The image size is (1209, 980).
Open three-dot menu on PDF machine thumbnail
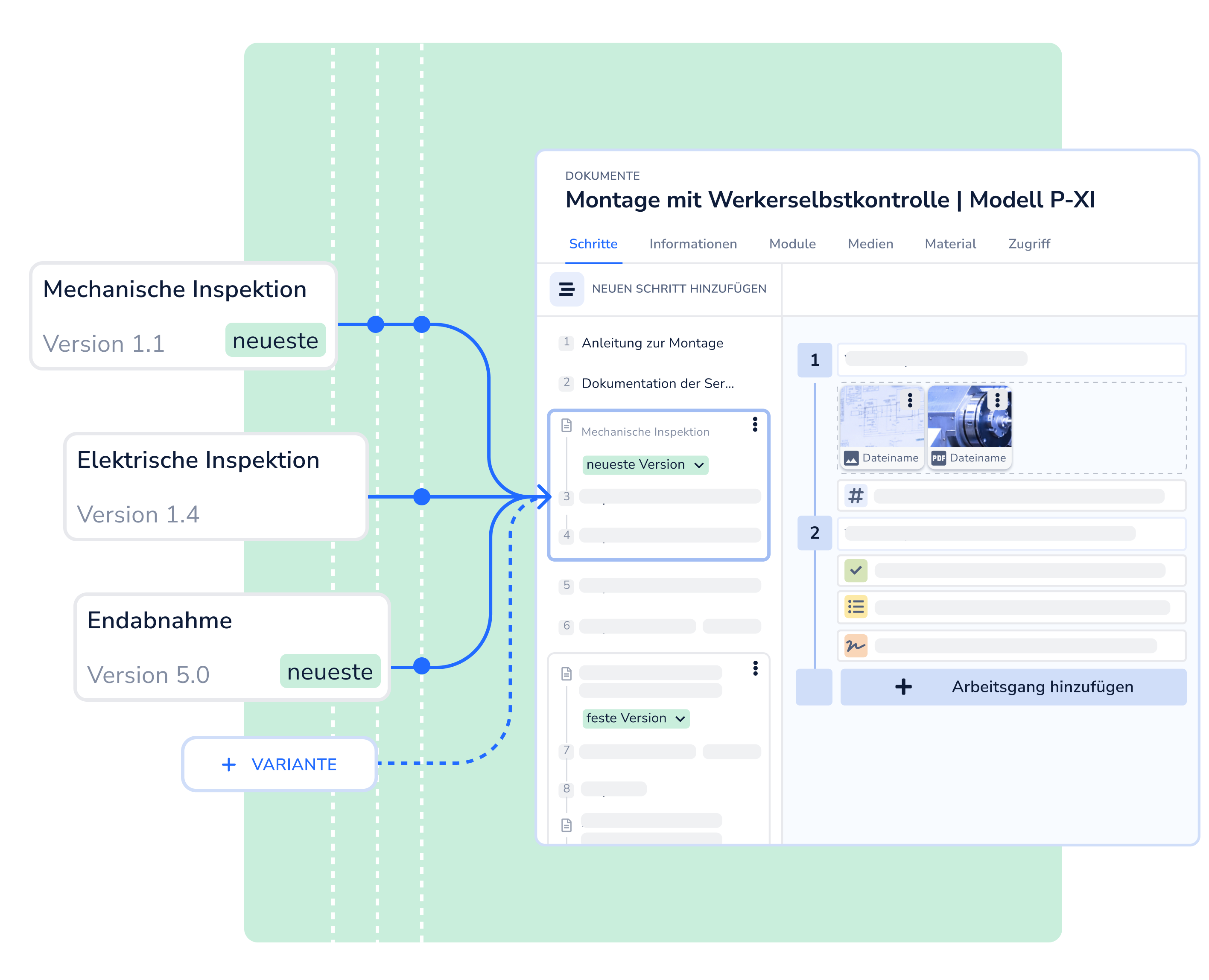[997, 400]
